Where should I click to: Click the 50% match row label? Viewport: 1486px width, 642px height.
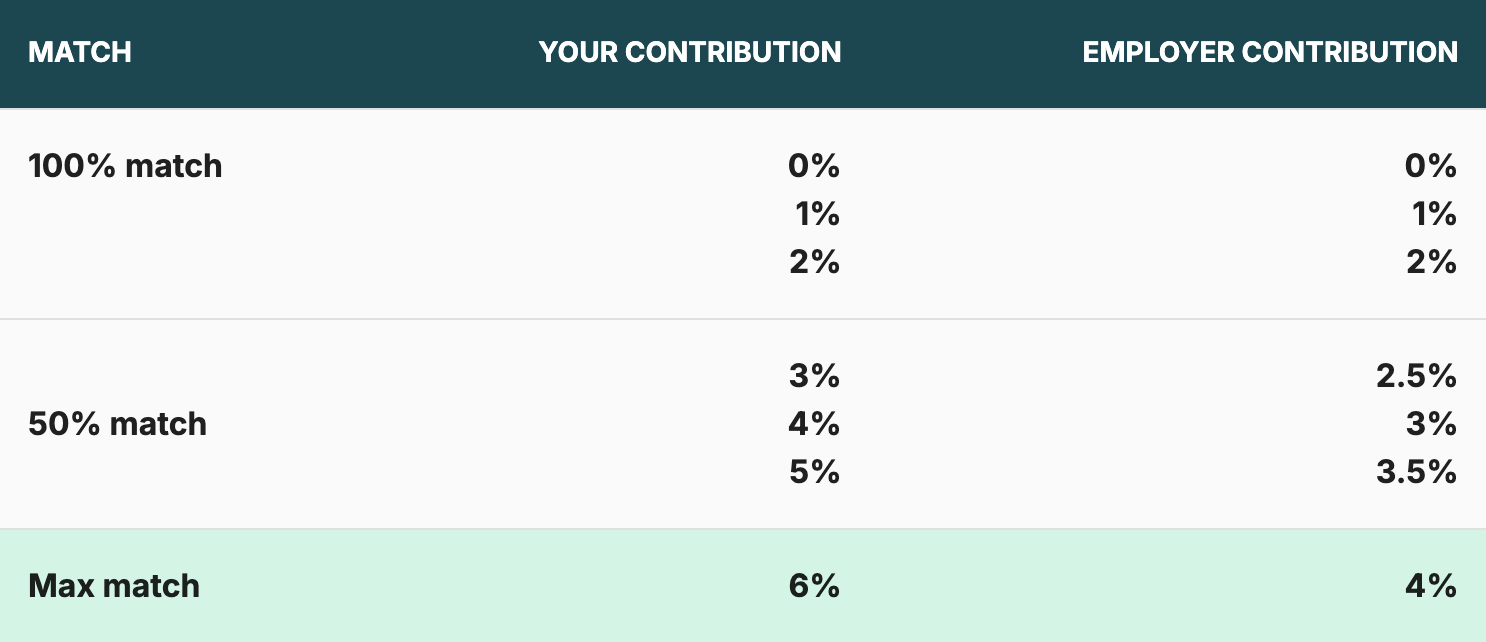point(117,424)
